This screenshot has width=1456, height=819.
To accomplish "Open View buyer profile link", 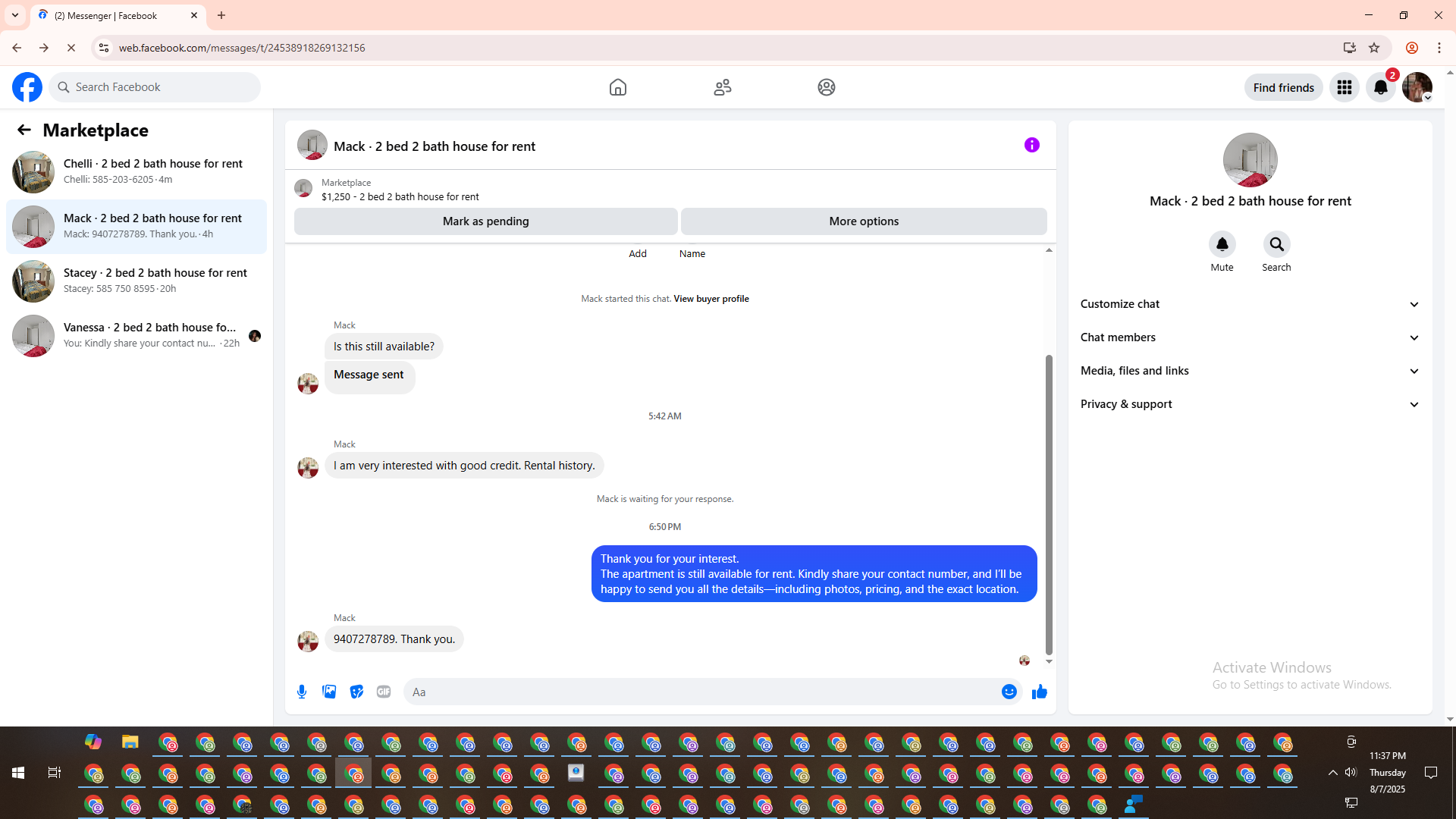I will coord(711,299).
